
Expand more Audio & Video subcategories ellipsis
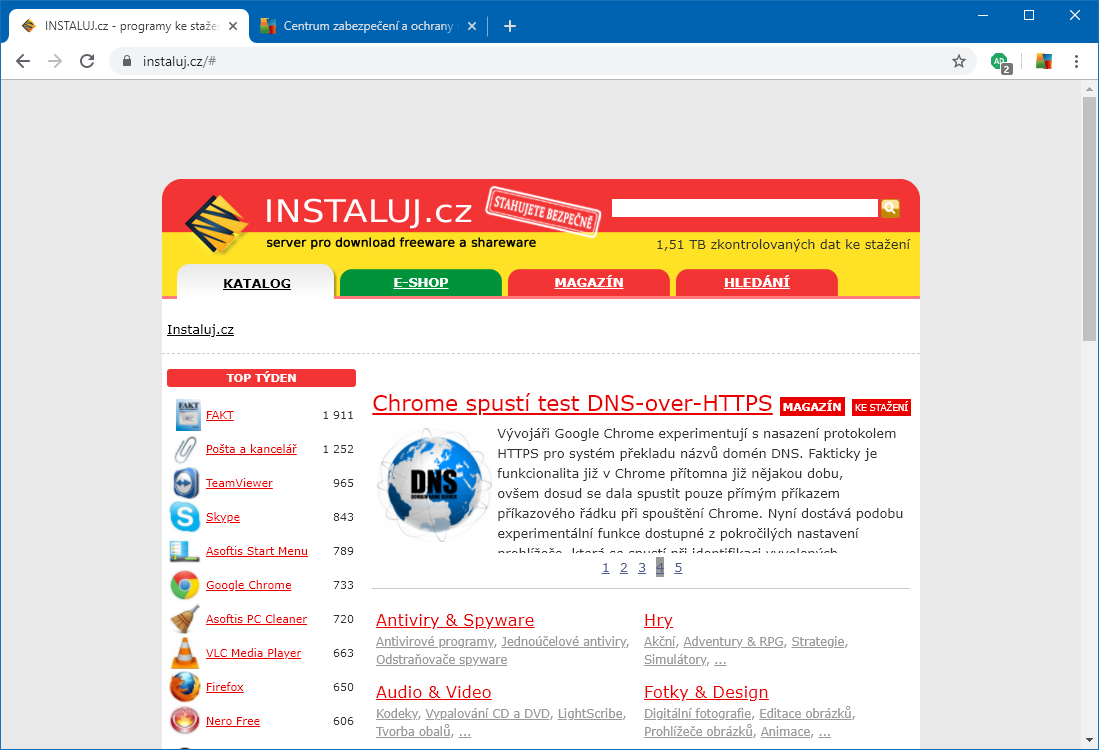pyautogui.click(x=464, y=732)
